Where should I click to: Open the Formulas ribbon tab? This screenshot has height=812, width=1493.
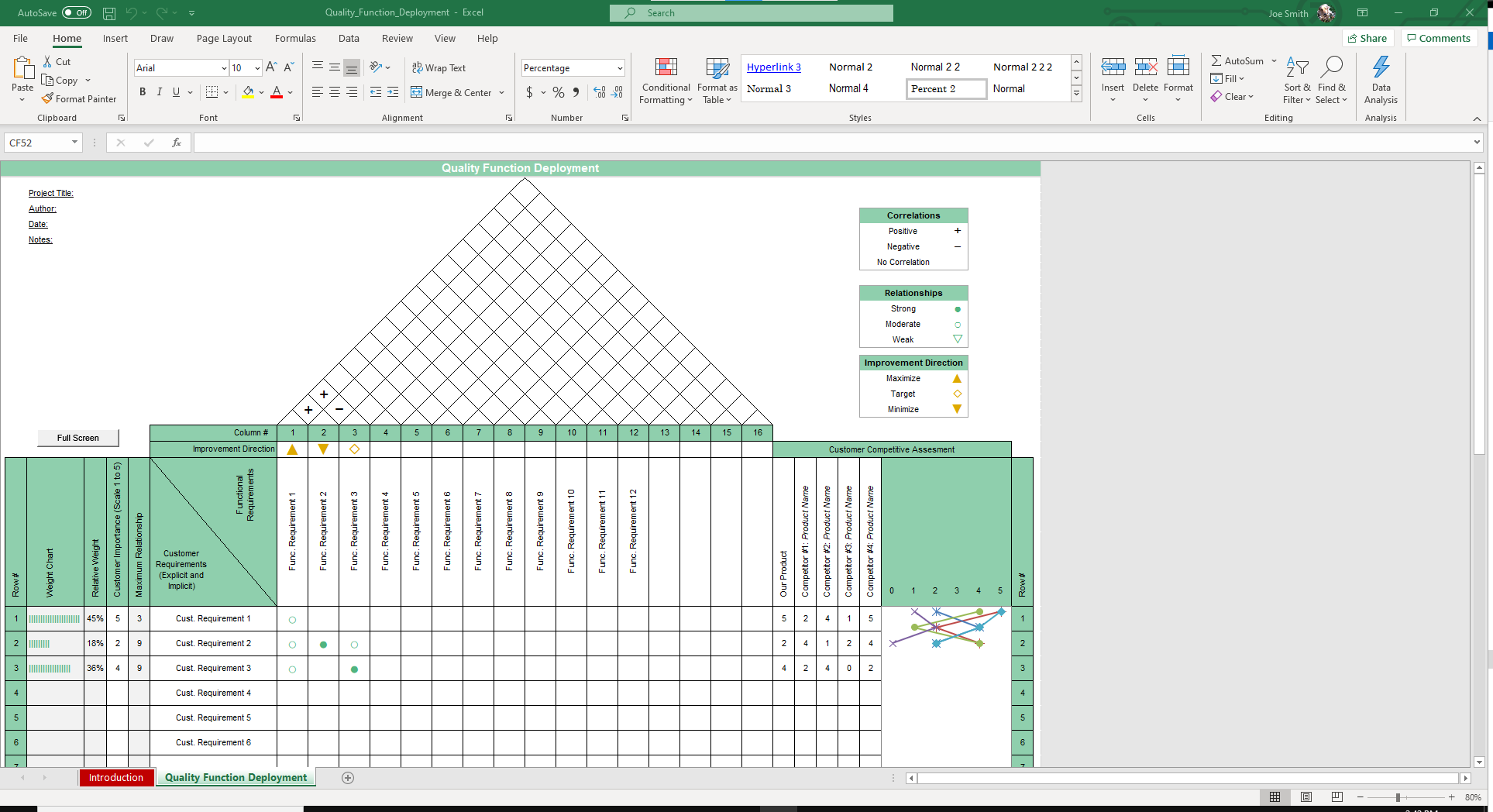click(295, 38)
